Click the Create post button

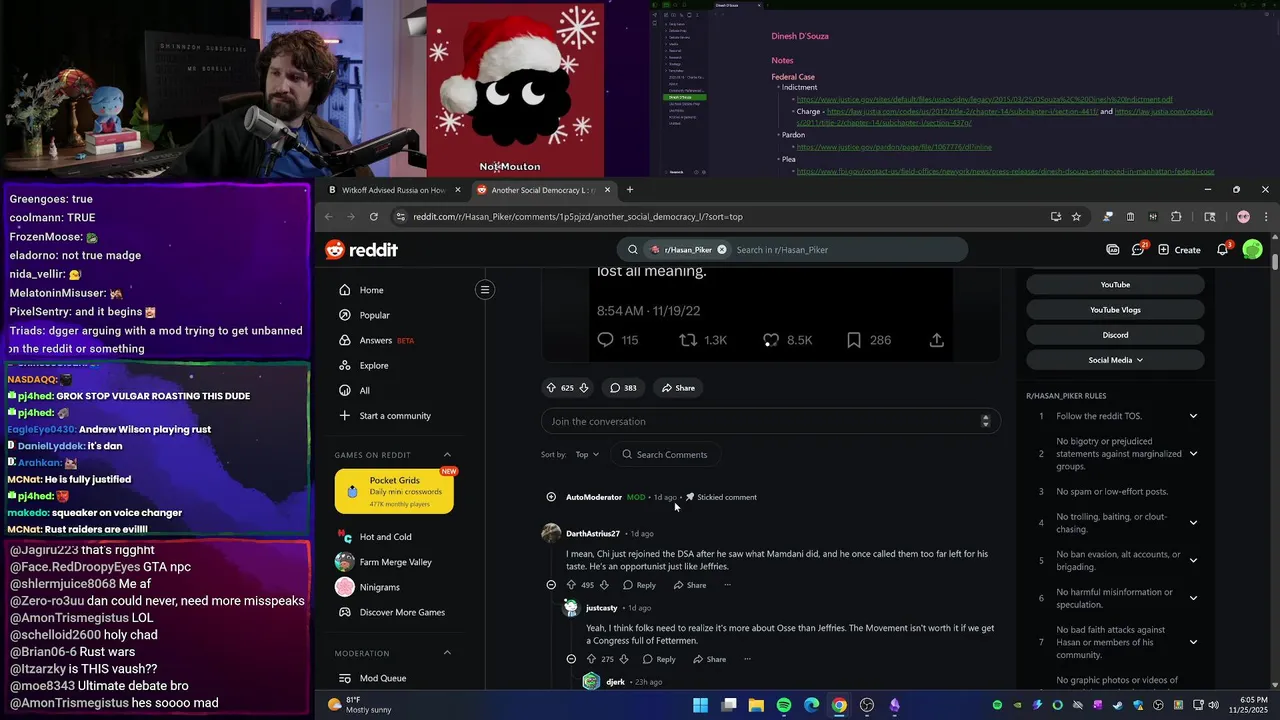pyautogui.click(x=1179, y=249)
